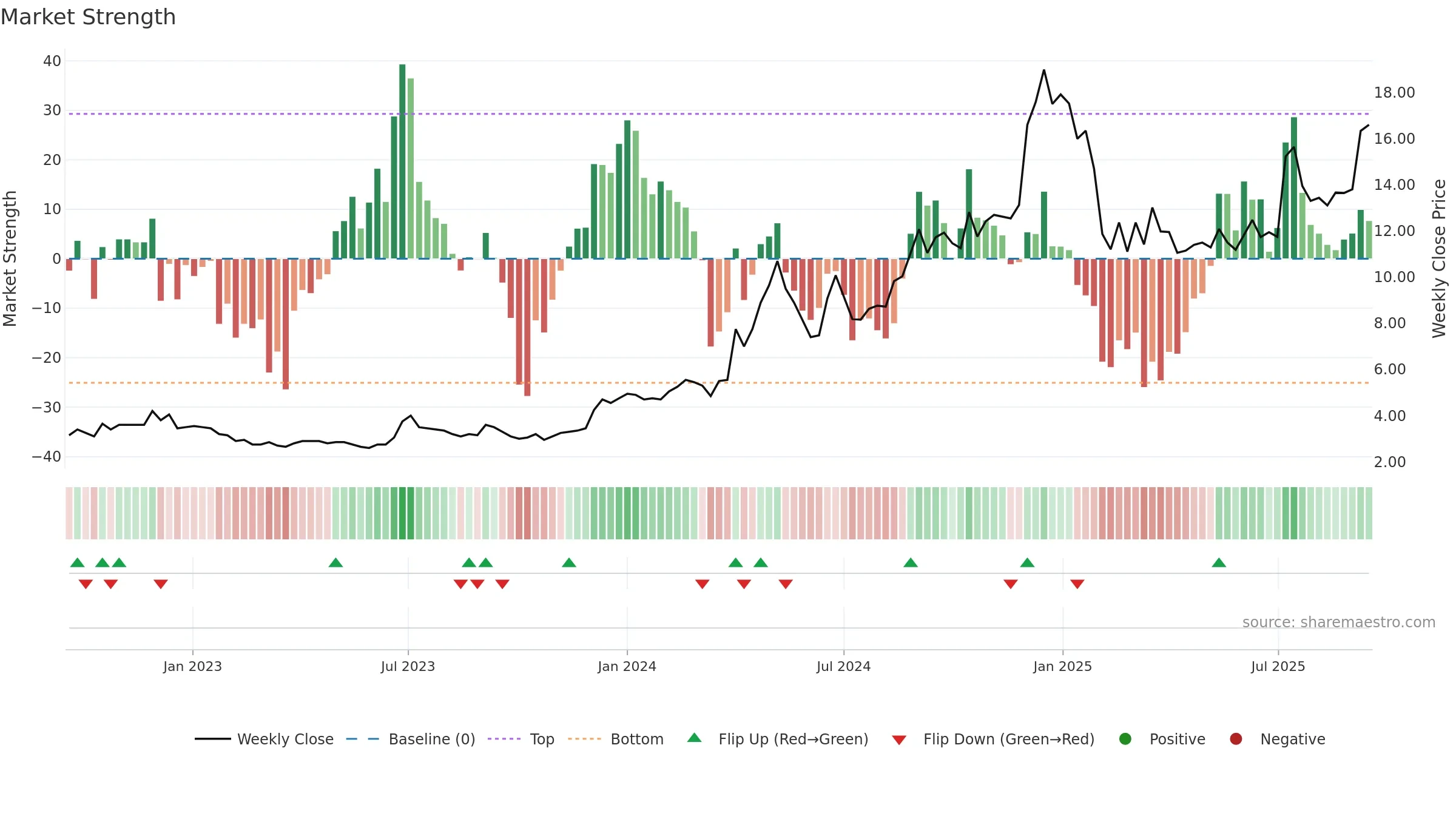Click the orange dotted Bottom line sample
Image resolution: width=1456 pixels, height=819 pixels.
(584, 739)
